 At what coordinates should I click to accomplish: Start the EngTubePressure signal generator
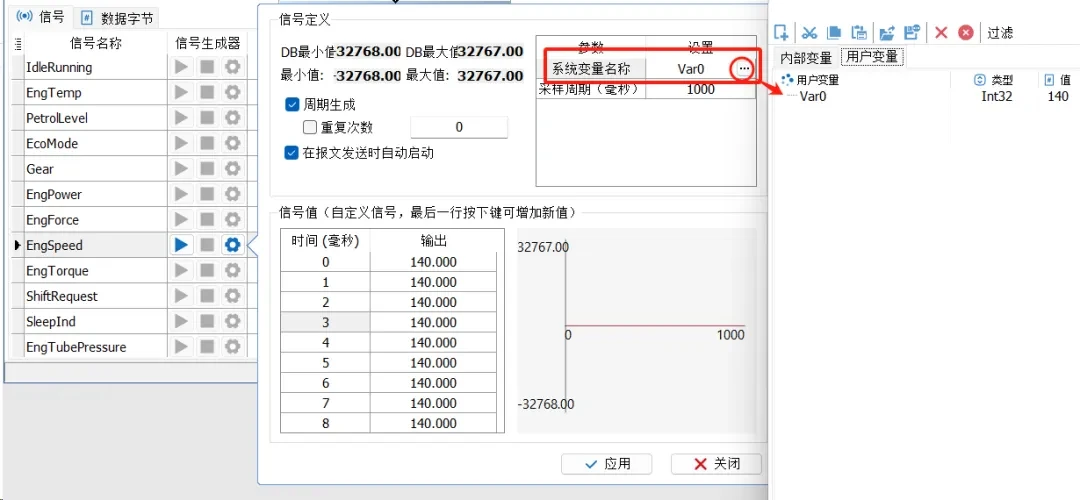point(181,346)
